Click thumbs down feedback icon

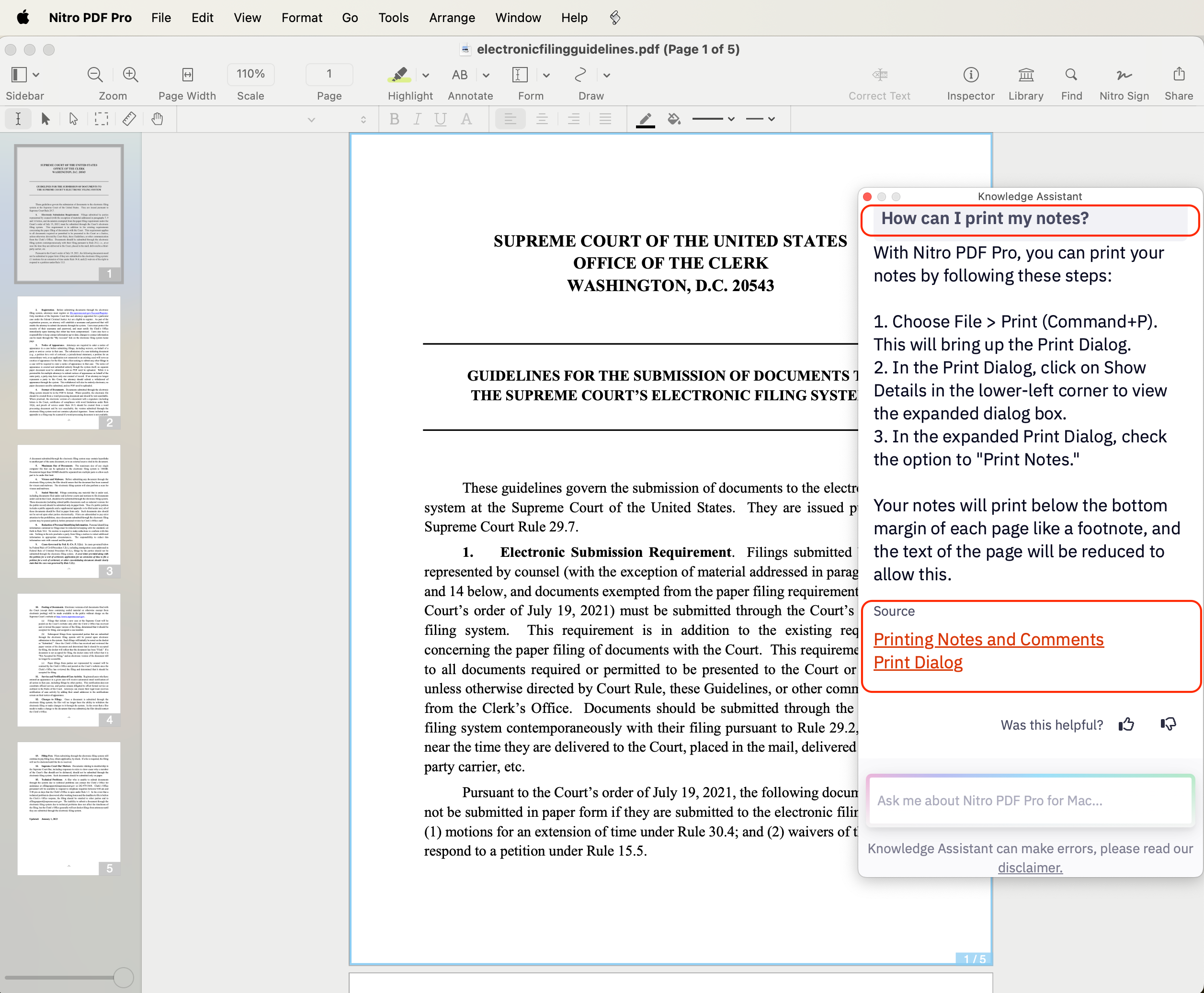(1168, 725)
